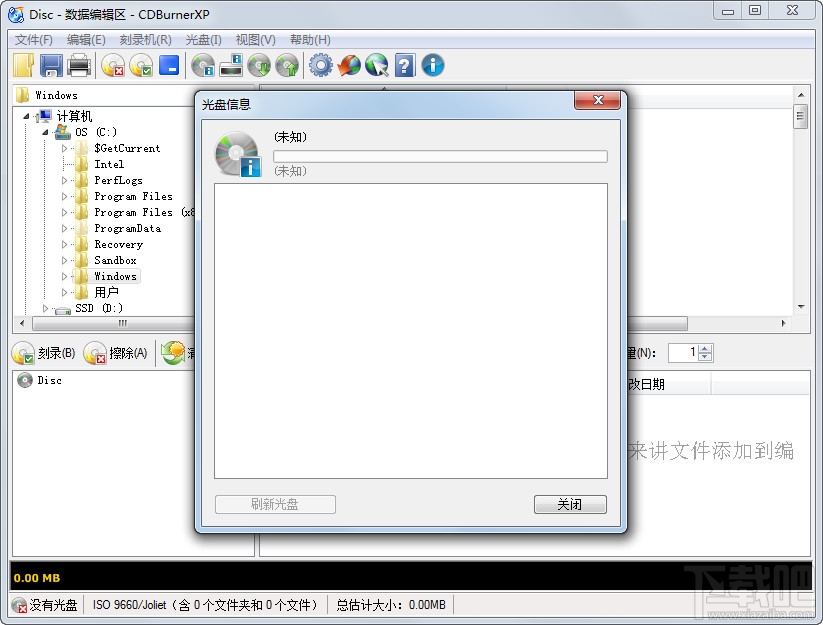Click the globe web browser toolbar icon
The height and width of the screenshot is (625, 823).
click(x=377, y=65)
